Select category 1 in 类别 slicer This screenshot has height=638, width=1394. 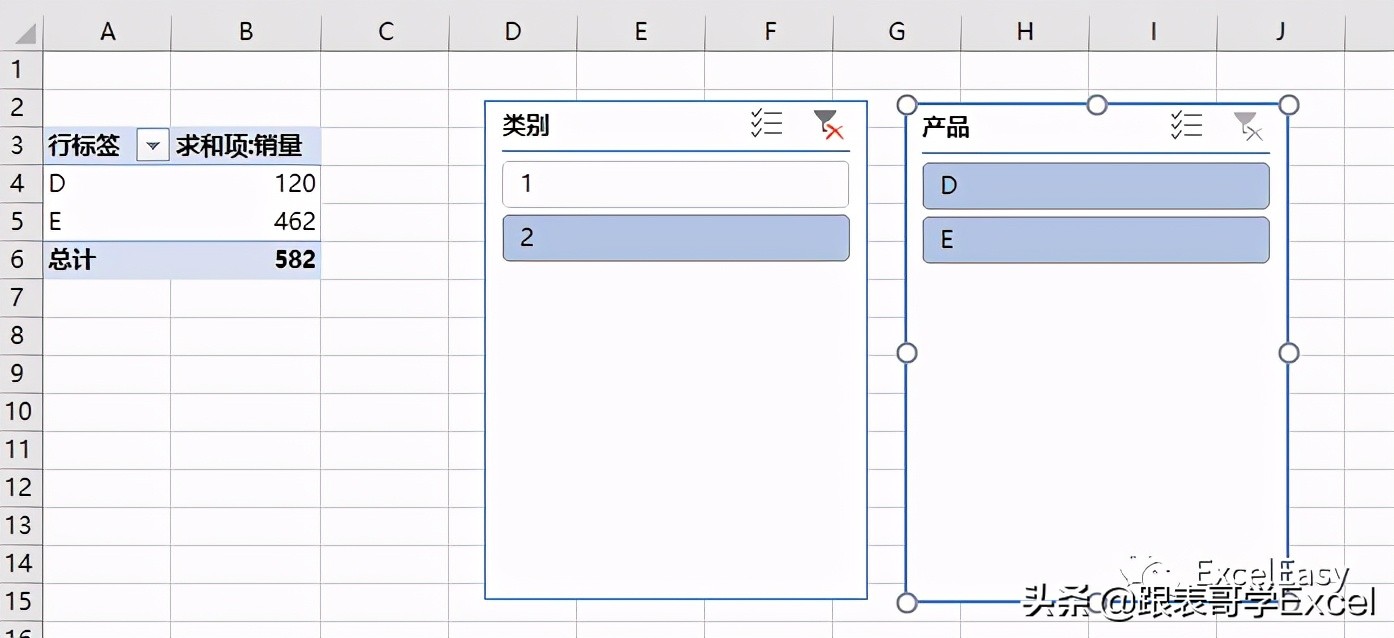(x=675, y=184)
